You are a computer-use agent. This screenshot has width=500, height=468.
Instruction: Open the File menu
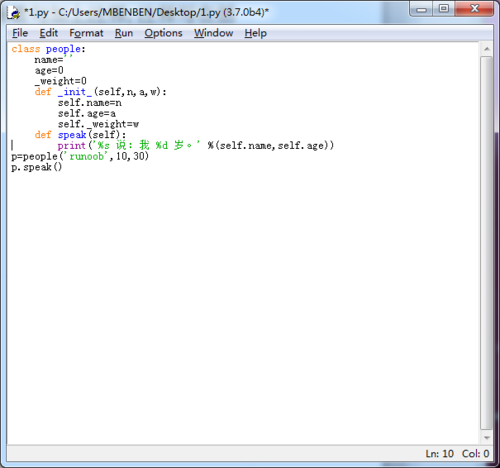(x=20, y=33)
